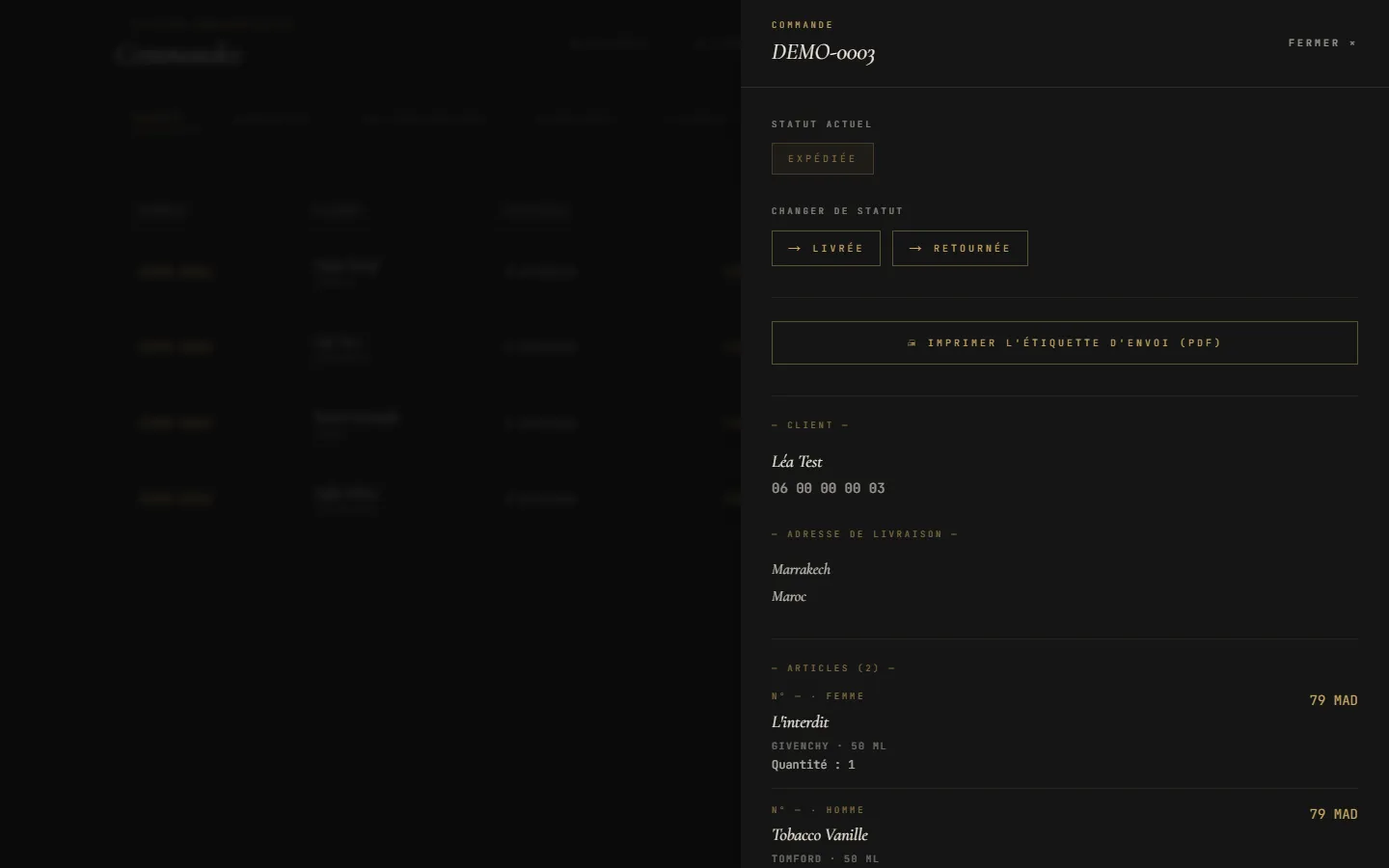Close the order panel with FERMER
Image resolution: width=1389 pixels, height=868 pixels.
pos(1322,43)
